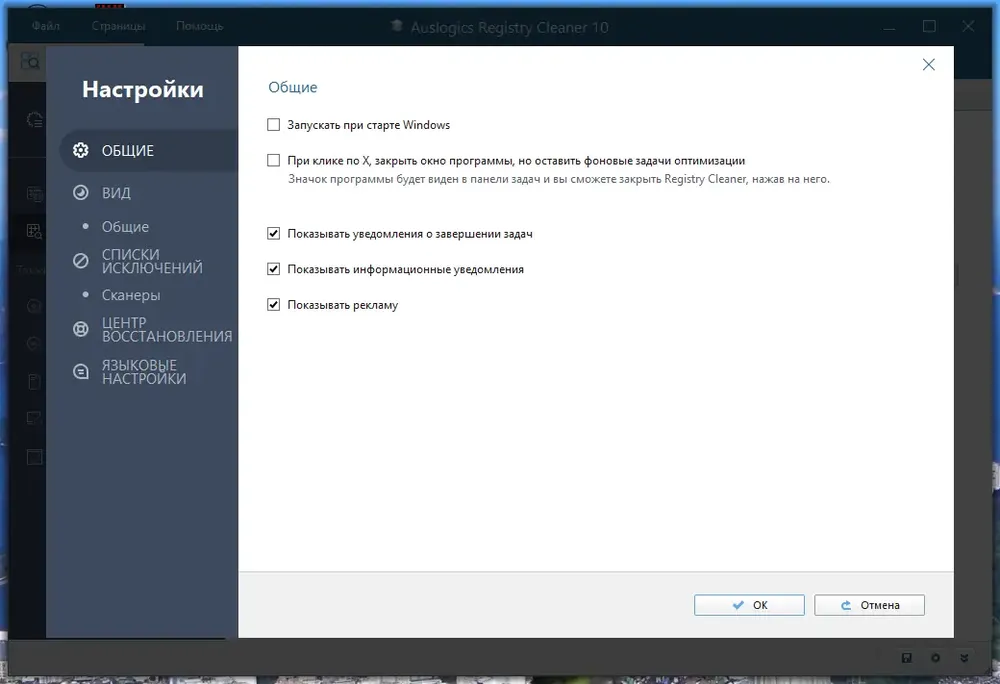Click the gear icon in status bar
This screenshot has width=1000, height=684.
coord(936,658)
